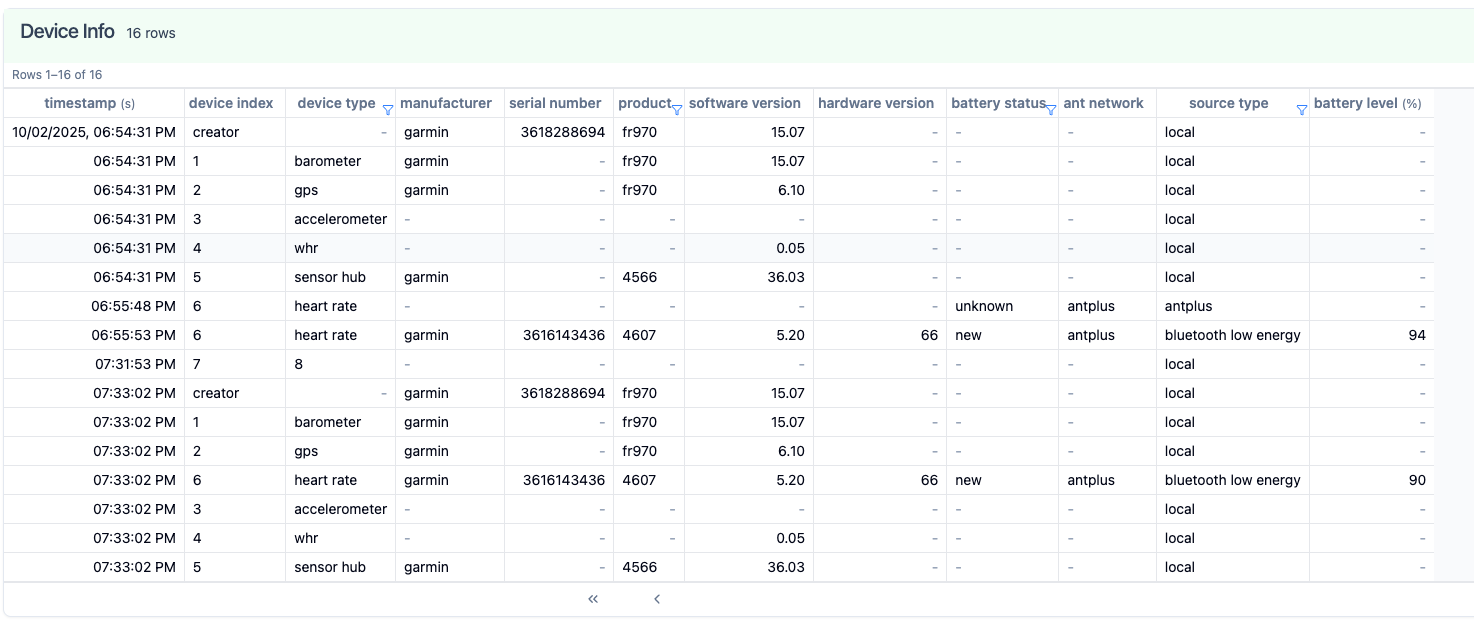Sort by software version header
The height and width of the screenshot is (626, 1474).
744,103
